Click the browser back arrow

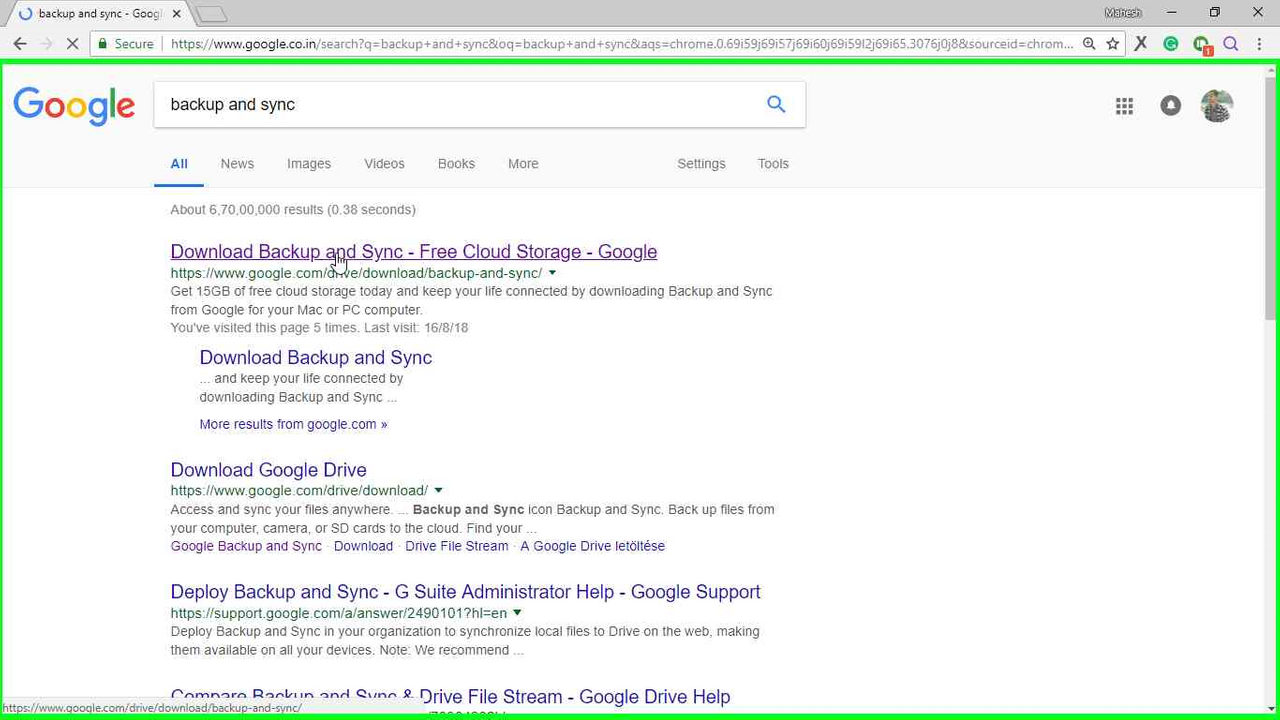(20, 44)
